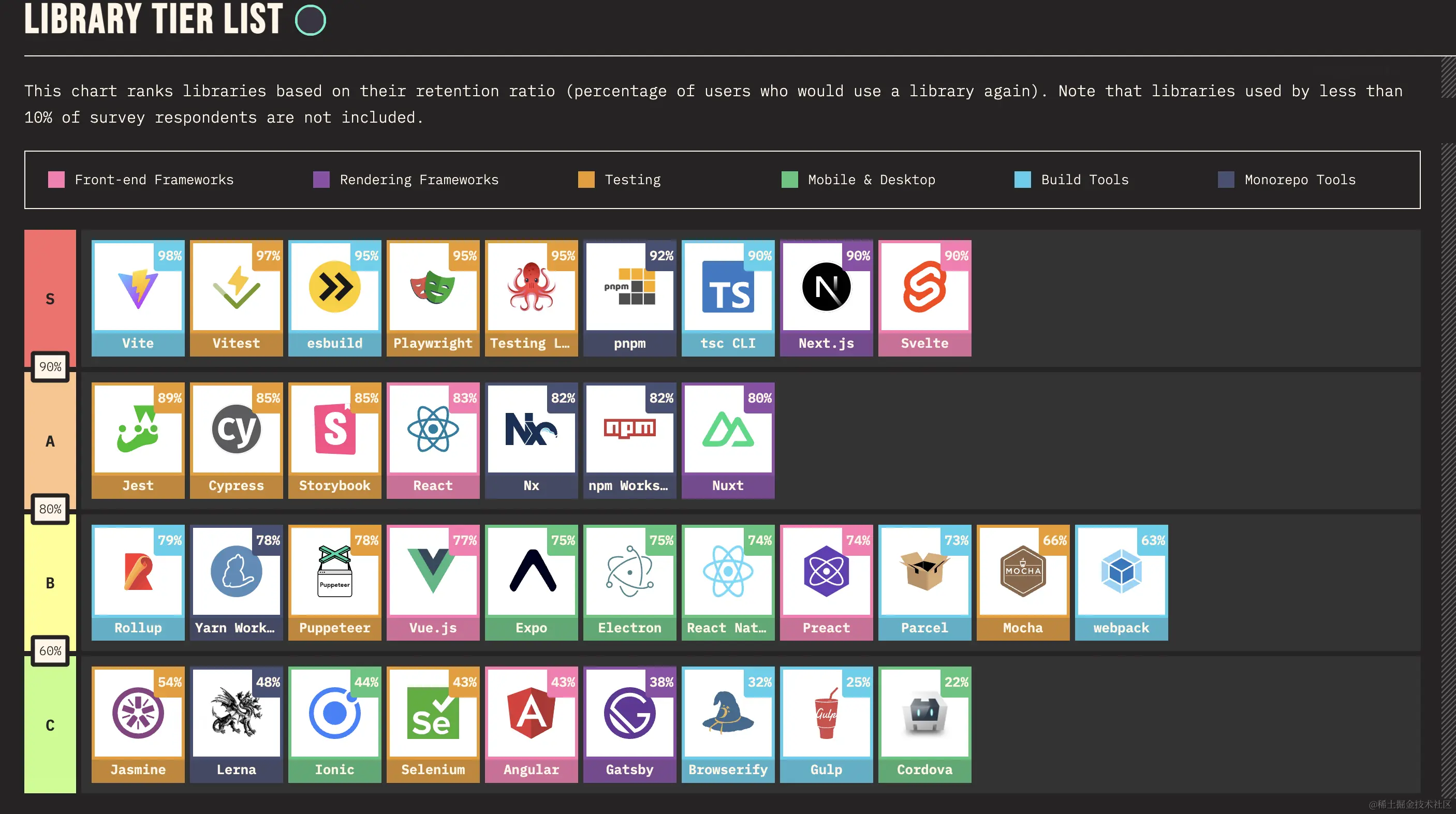Click the 90% tier threshold marker
Viewport: 1456px width, 814px height.
[x=50, y=367]
